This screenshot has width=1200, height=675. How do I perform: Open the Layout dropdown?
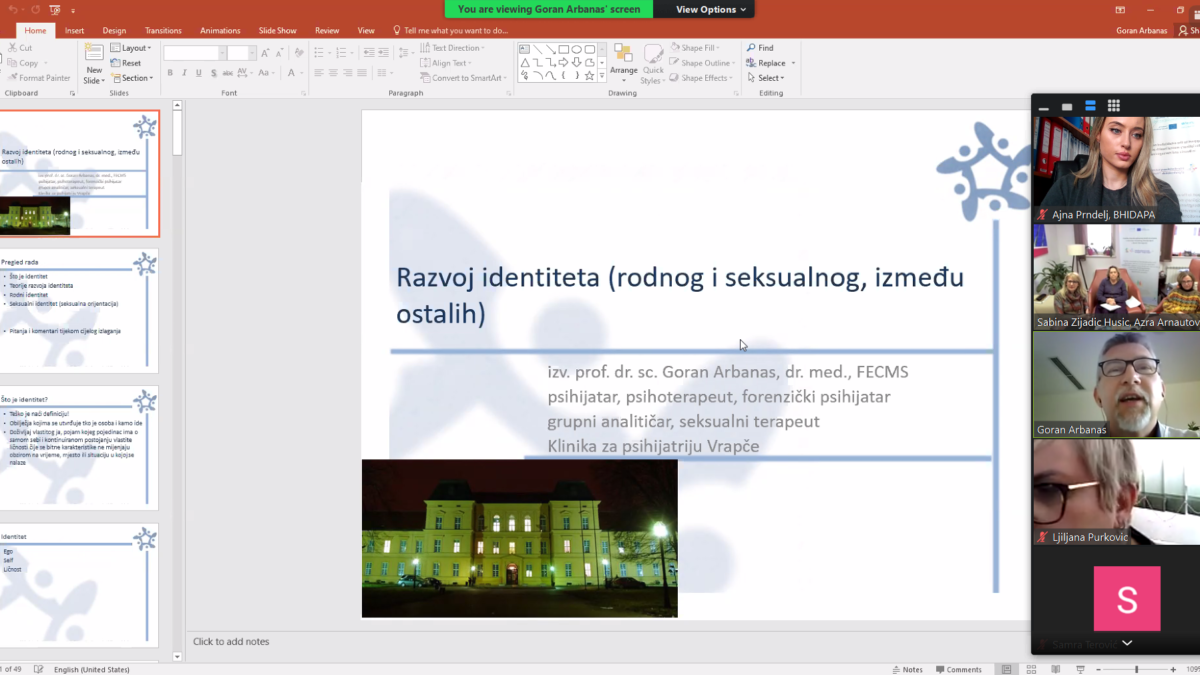[132, 48]
